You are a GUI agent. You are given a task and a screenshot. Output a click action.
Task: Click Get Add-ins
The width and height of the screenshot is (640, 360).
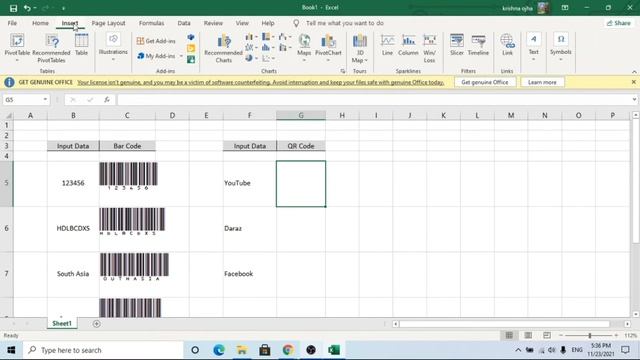[156, 41]
